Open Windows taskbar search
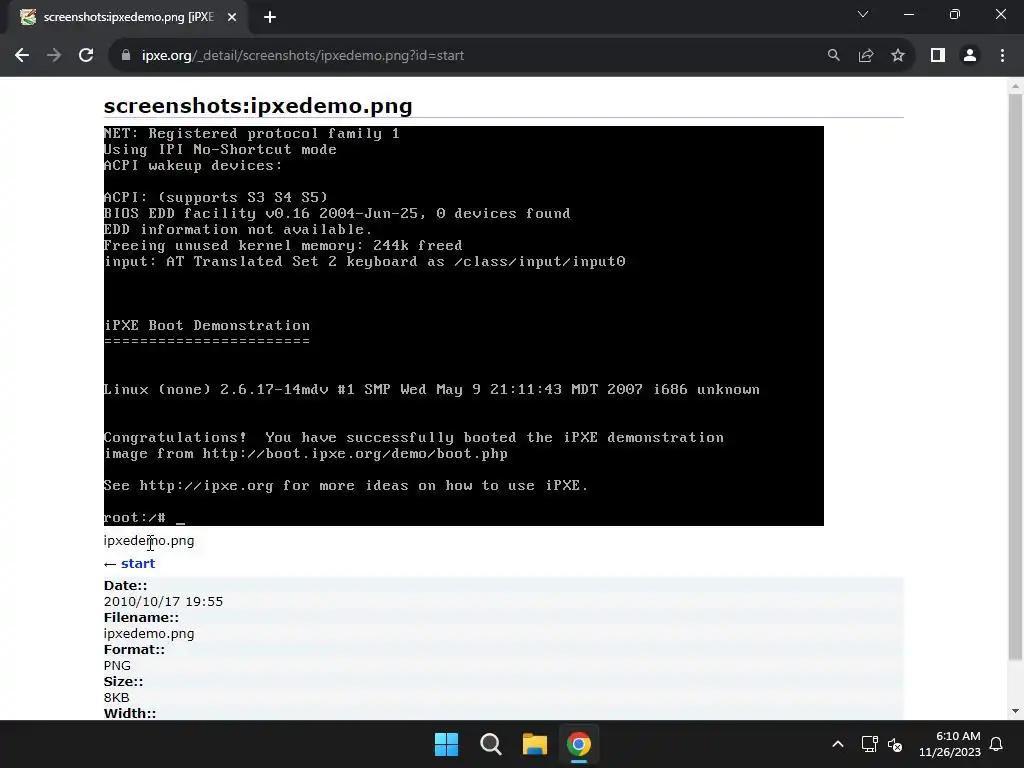The height and width of the screenshot is (768, 1024). click(490, 744)
